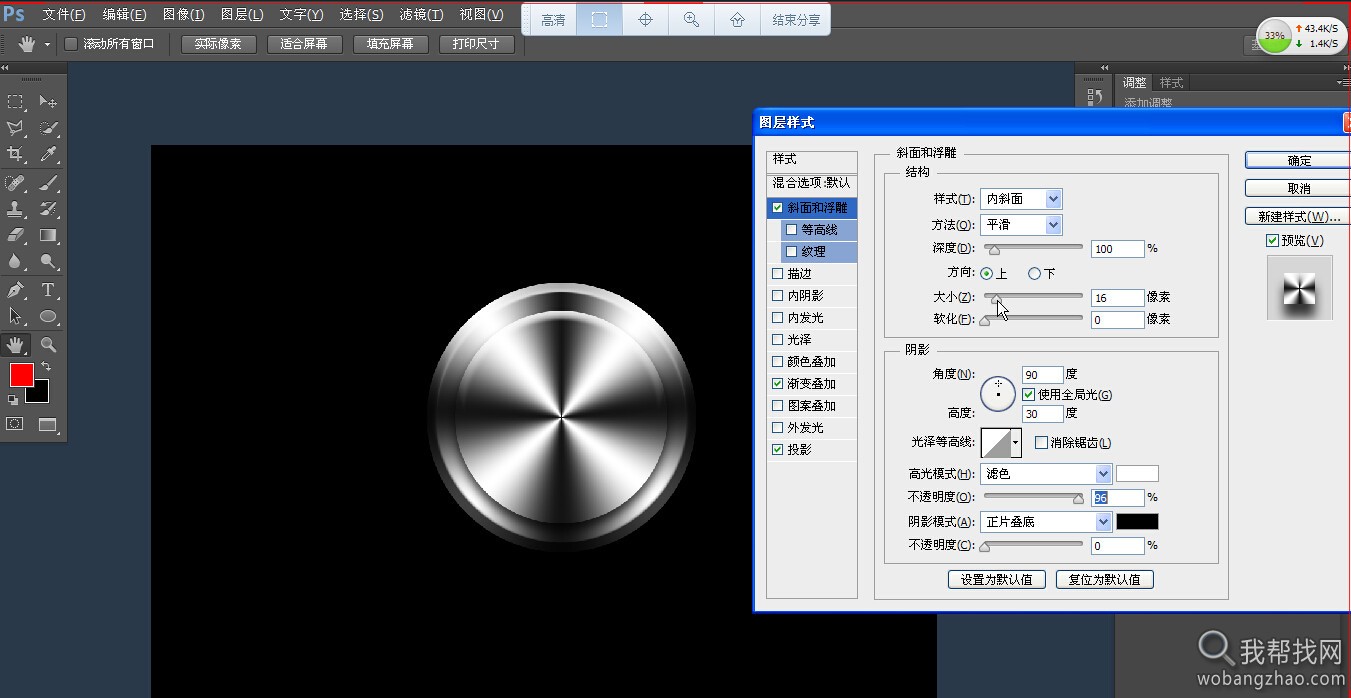Enable the Texture sub-option
Image resolution: width=1351 pixels, height=698 pixels.
(x=792, y=252)
